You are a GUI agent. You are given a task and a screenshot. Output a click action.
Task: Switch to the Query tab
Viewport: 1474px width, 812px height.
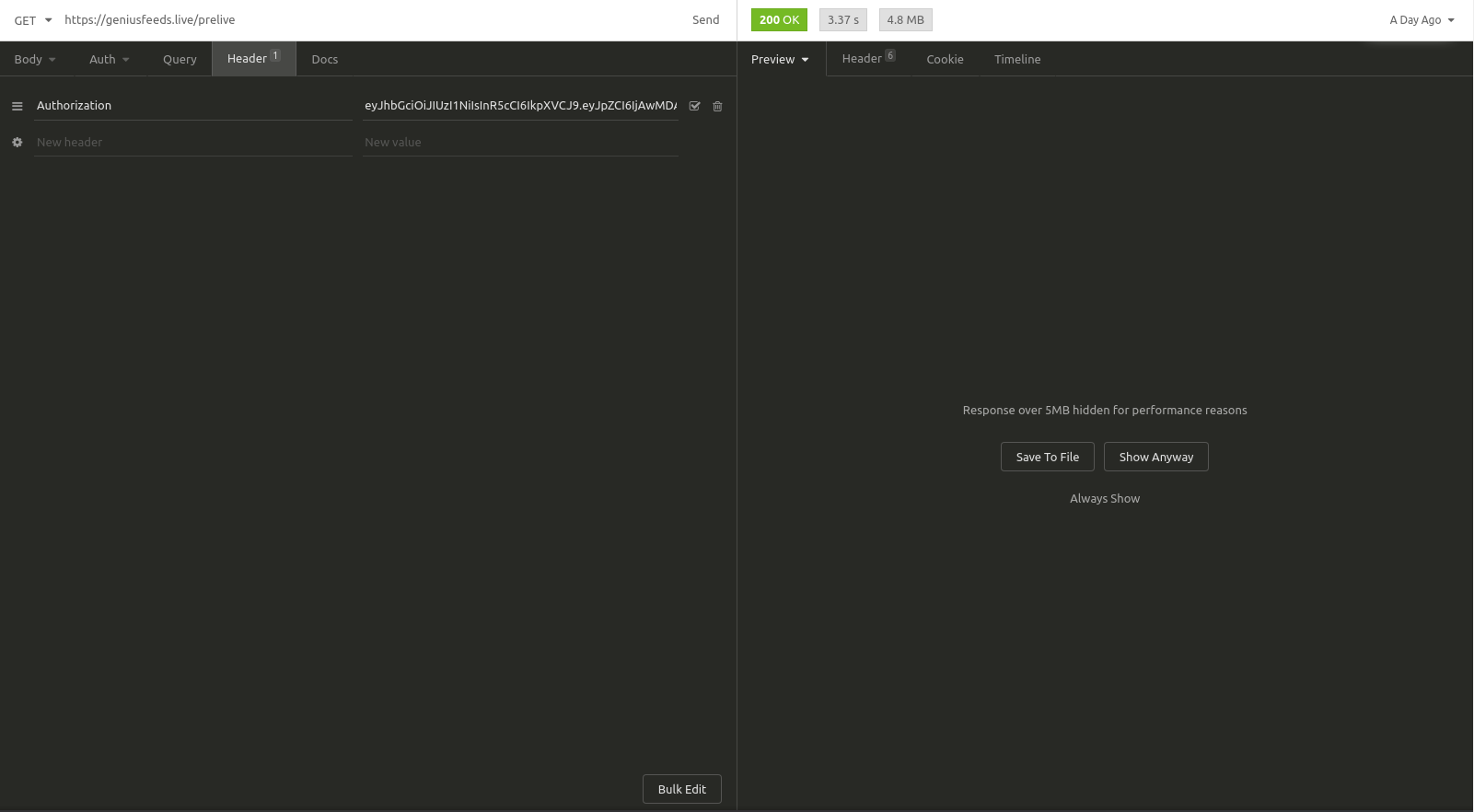(x=180, y=59)
